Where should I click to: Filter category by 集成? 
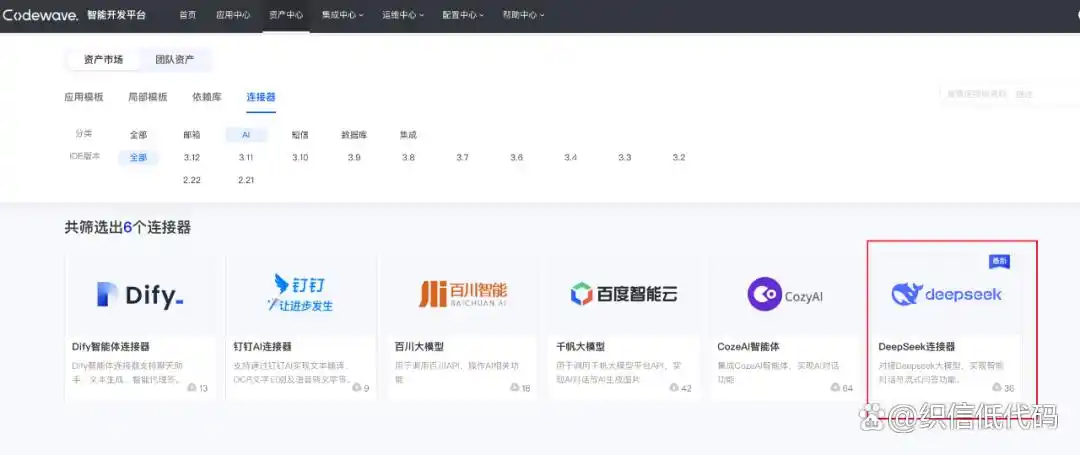[408, 135]
